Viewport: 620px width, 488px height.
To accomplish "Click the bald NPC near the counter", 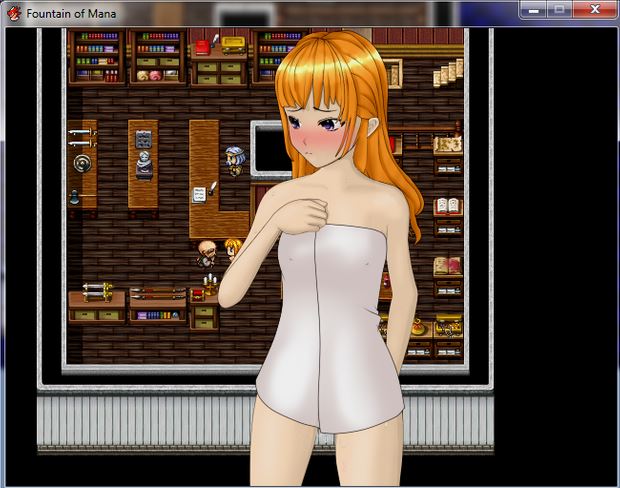I will tap(205, 250).
